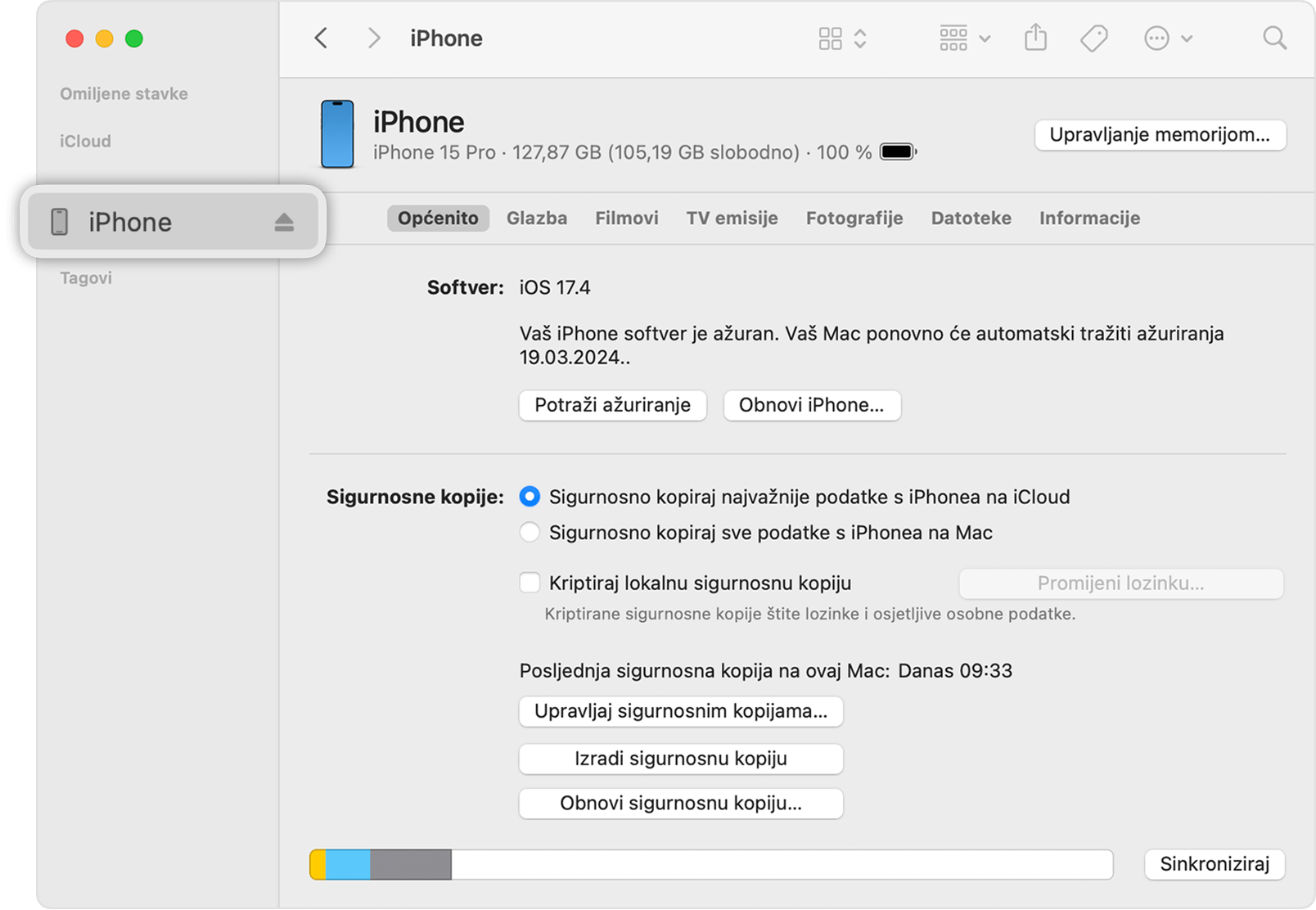Open Upravljaj sigurnosnim kopijama
Screen dimensions: 1316x910
point(681,711)
